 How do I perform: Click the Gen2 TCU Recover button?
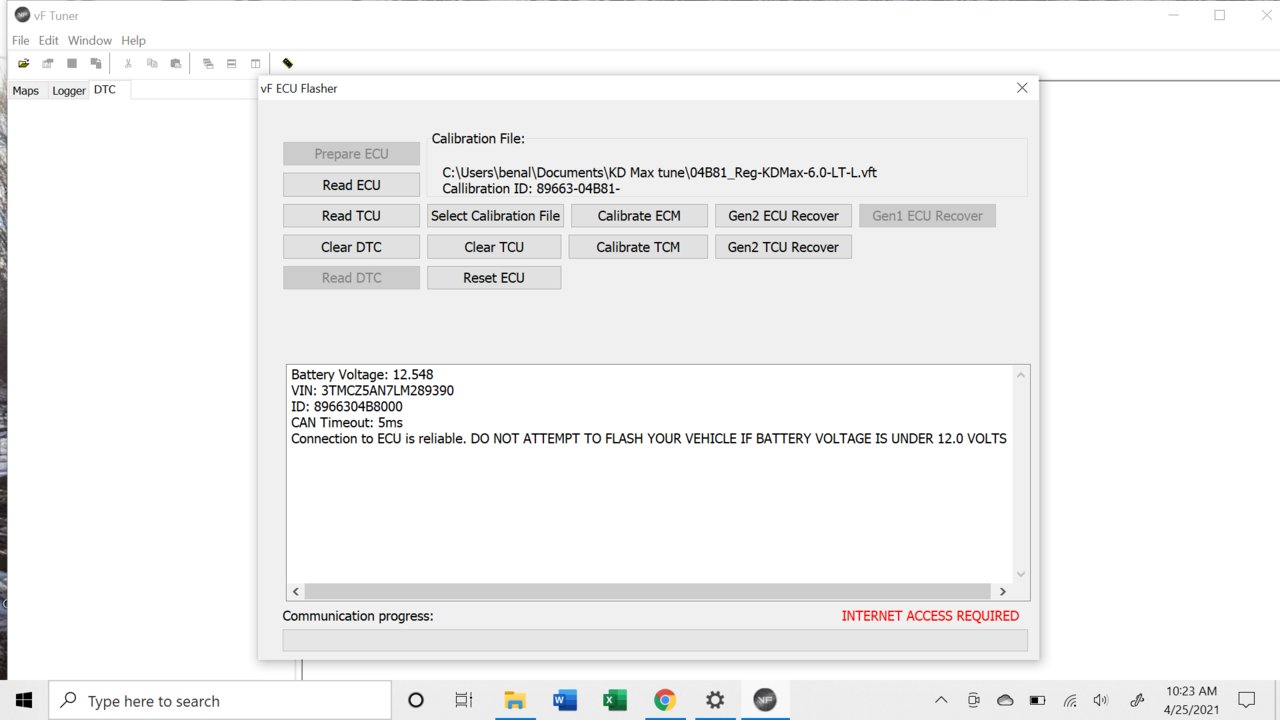click(x=783, y=247)
